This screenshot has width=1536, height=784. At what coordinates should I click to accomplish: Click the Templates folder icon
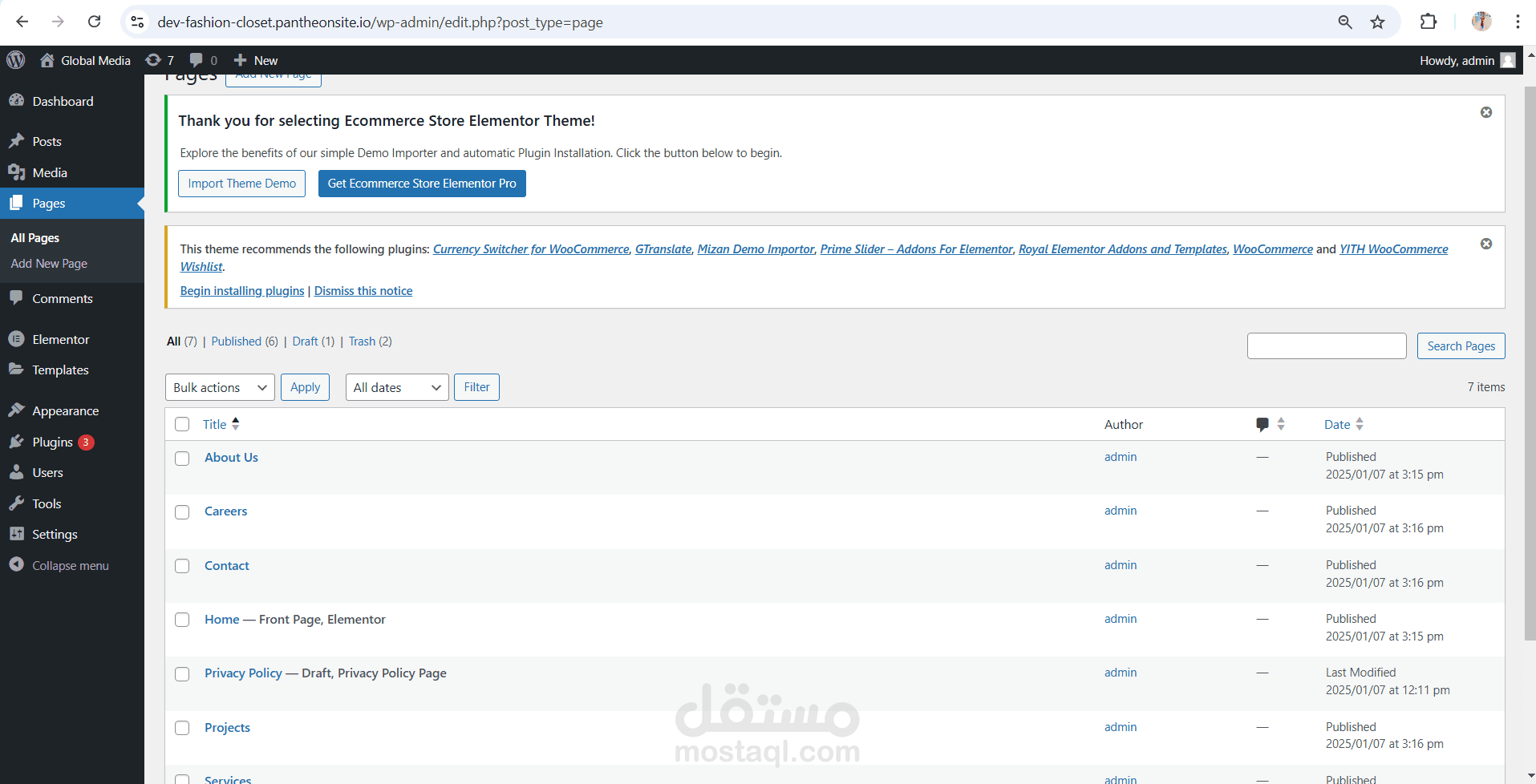[16, 370]
